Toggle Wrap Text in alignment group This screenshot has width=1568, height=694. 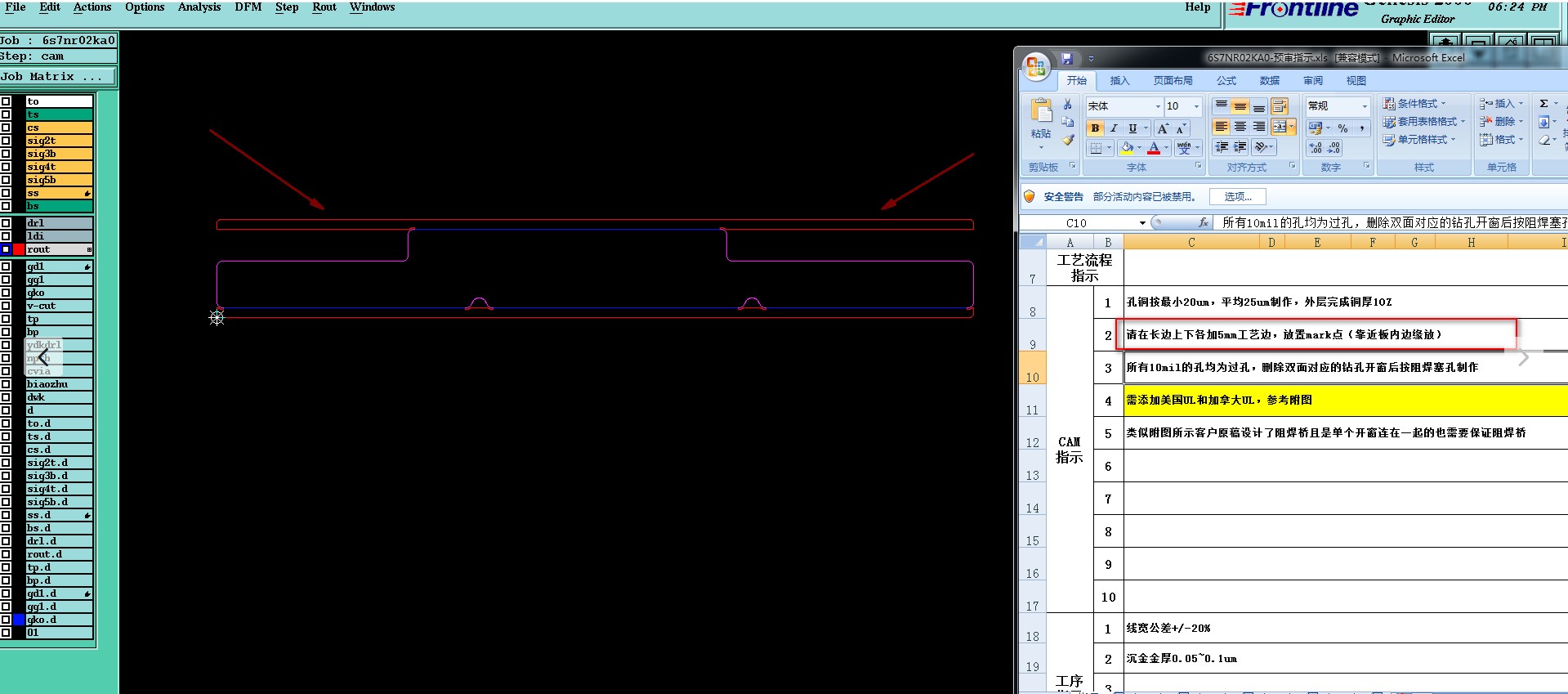click(x=1280, y=106)
